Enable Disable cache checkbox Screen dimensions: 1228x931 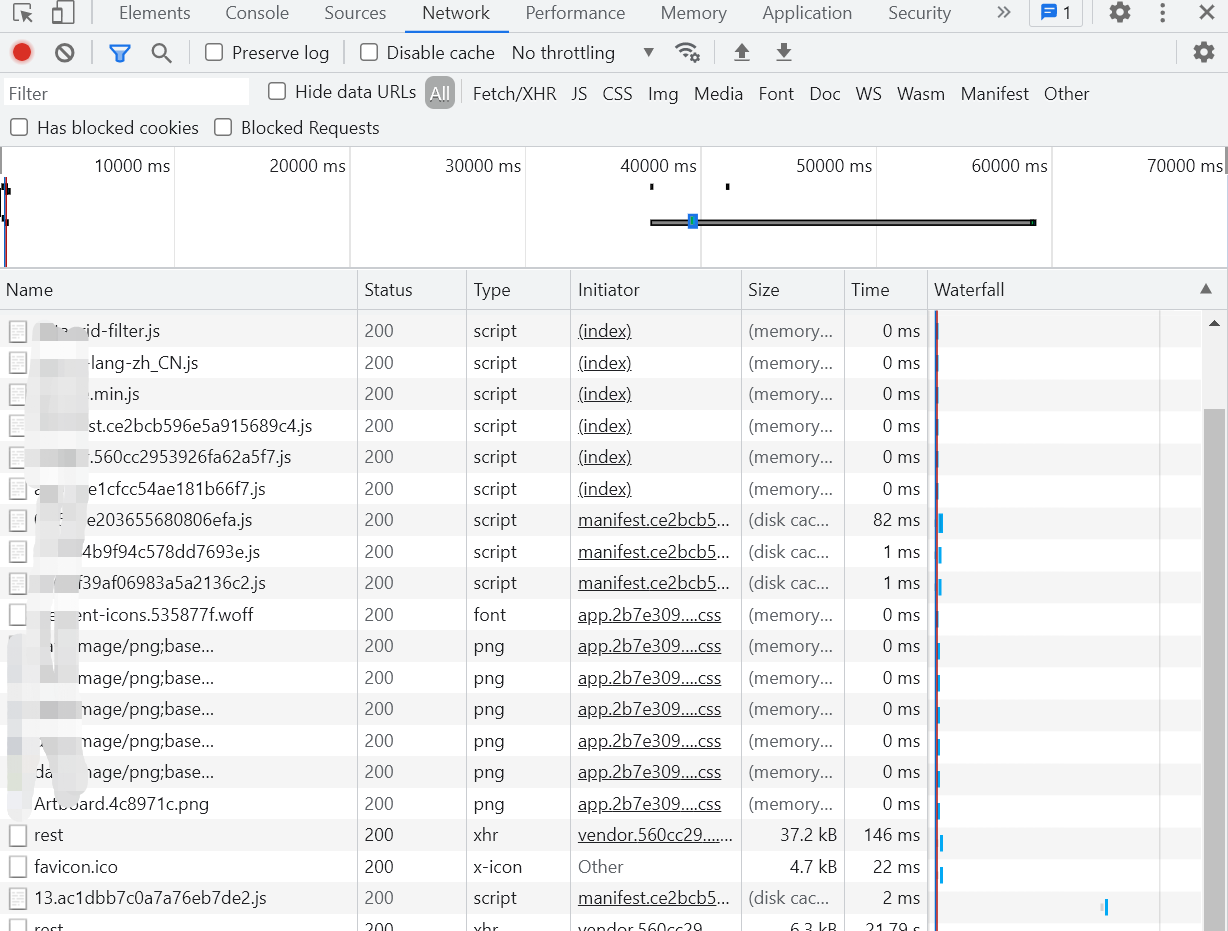click(369, 52)
